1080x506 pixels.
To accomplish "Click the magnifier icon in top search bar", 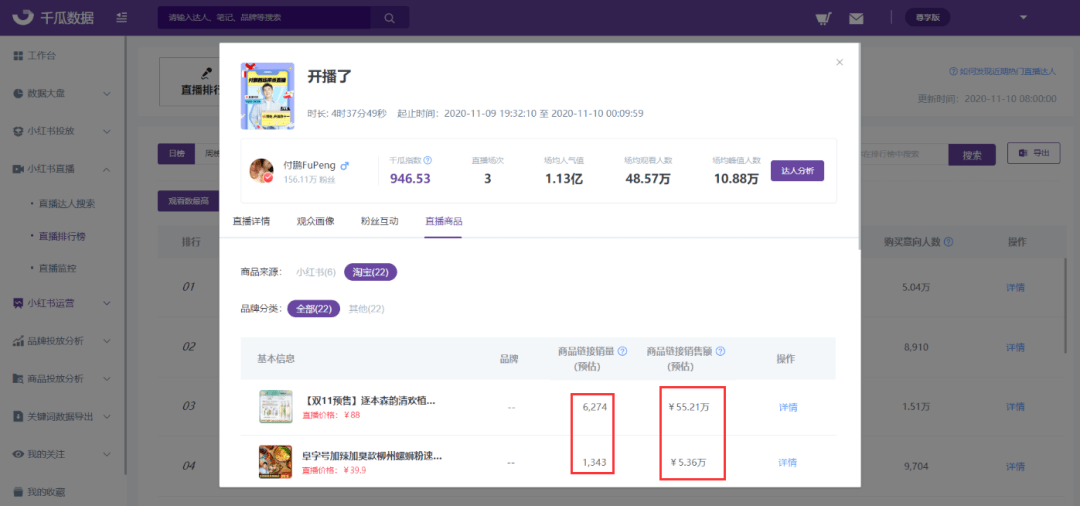I will point(388,18).
